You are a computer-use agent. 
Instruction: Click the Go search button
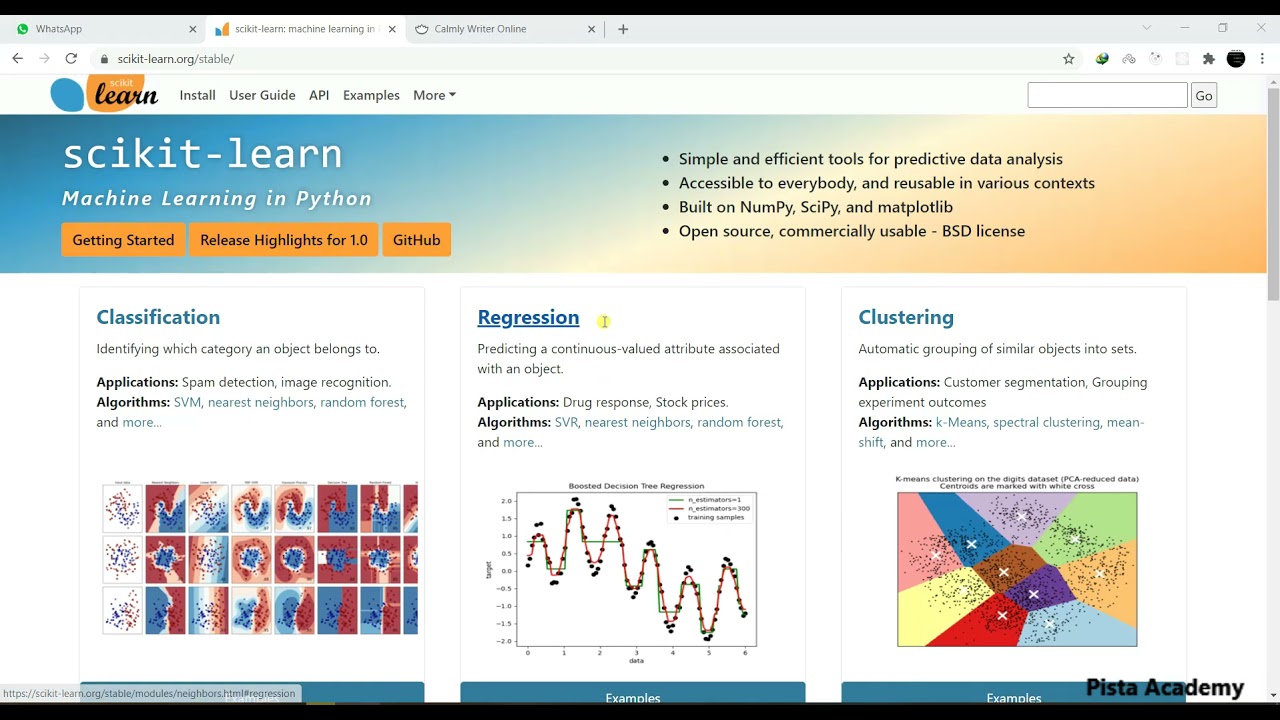coord(1204,96)
